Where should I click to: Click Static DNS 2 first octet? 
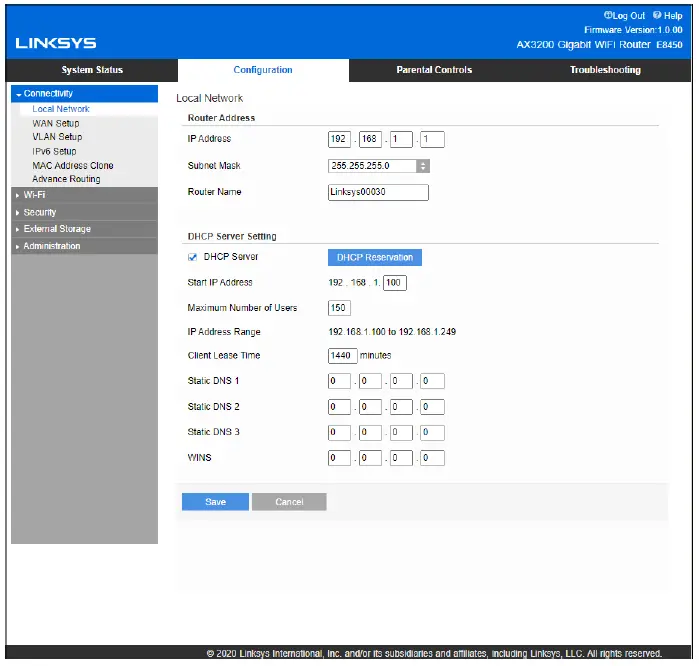(x=339, y=407)
